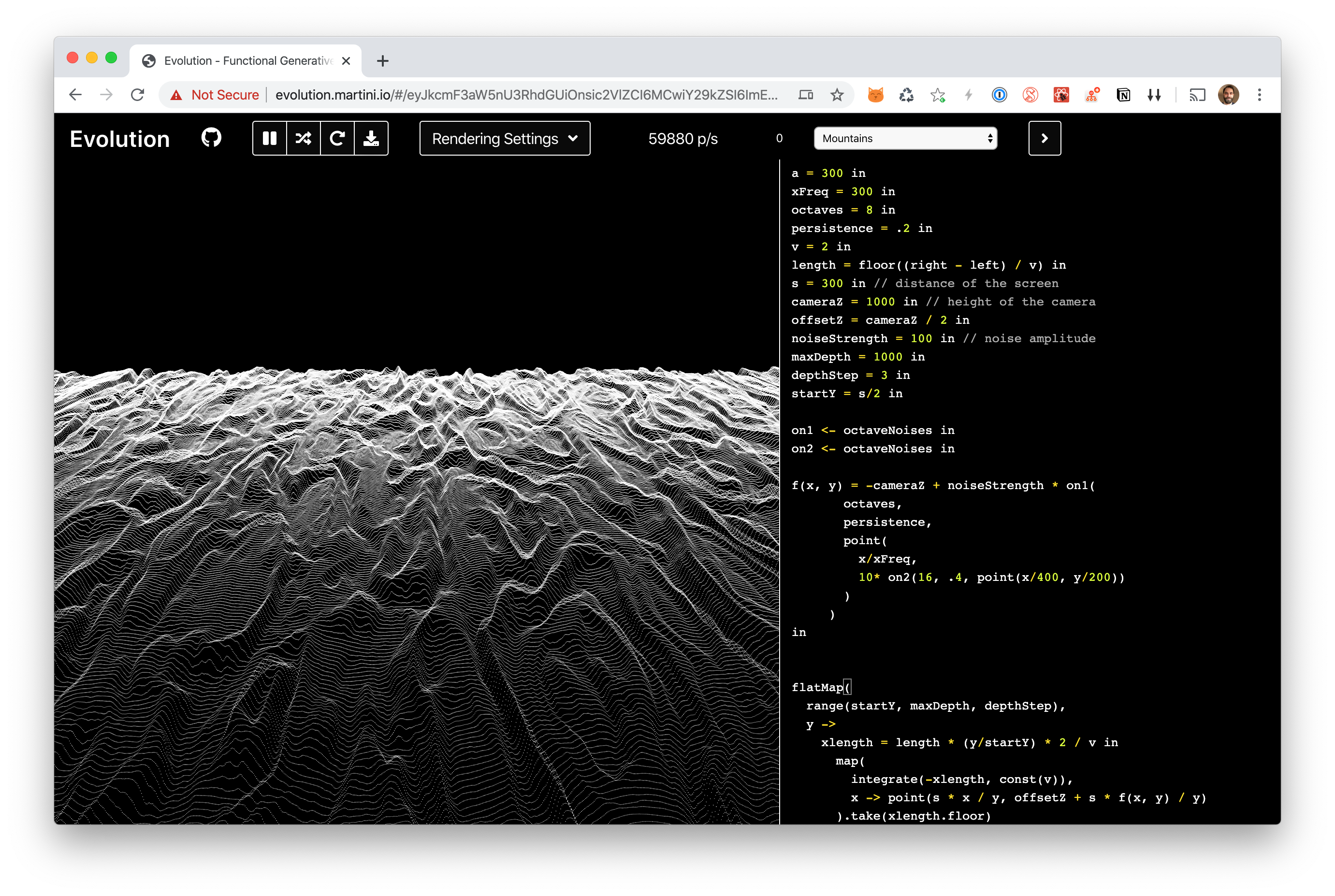Click code line 'startY = s/2 in'

846,393
